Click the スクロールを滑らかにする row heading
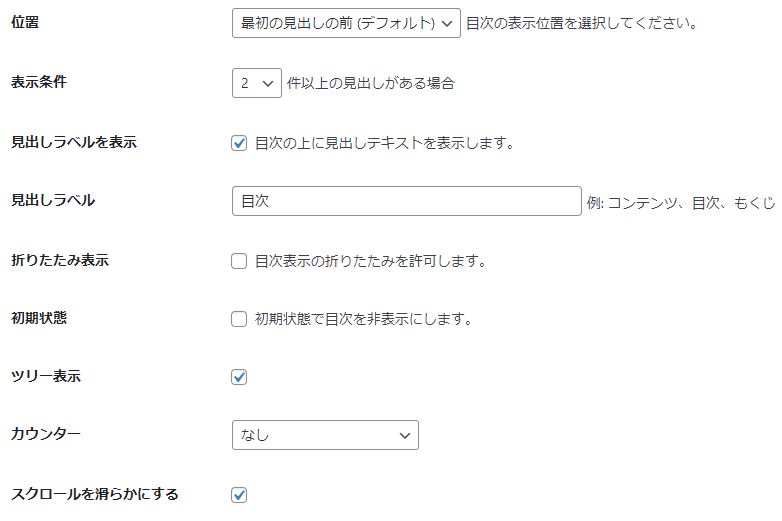The height and width of the screenshot is (521, 782). pyautogui.click(x=94, y=494)
